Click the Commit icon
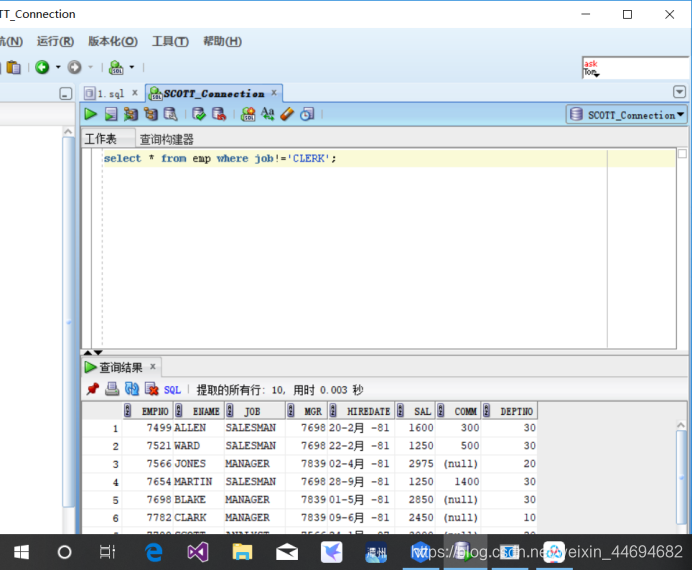The width and height of the screenshot is (693, 571). click(x=199, y=114)
